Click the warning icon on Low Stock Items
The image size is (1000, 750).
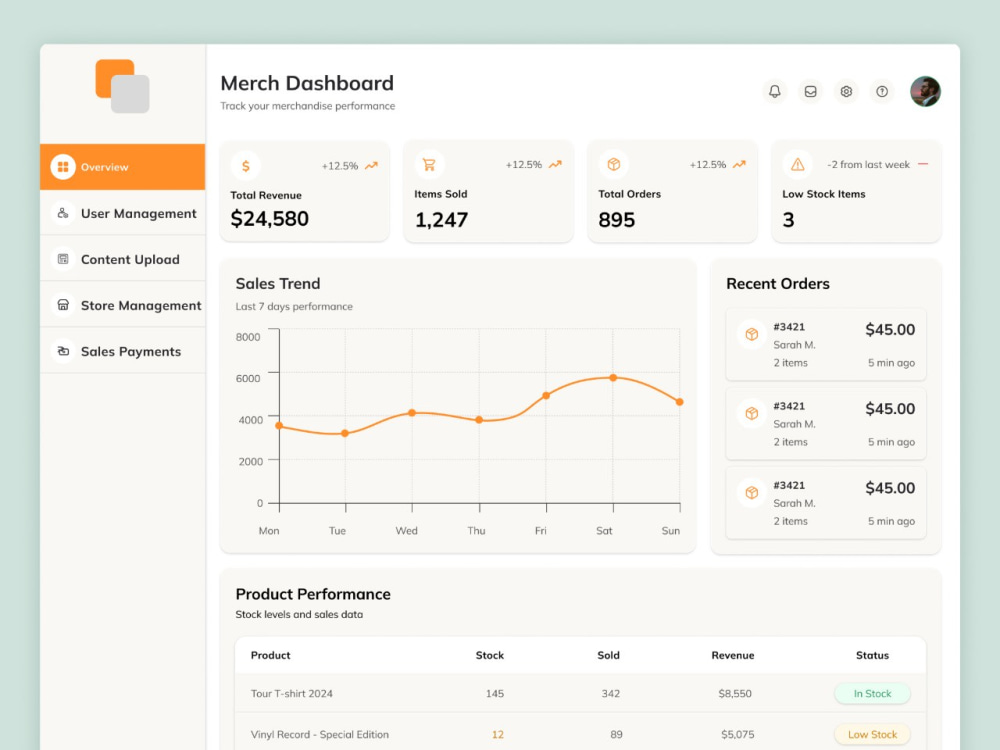(x=797, y=165)
